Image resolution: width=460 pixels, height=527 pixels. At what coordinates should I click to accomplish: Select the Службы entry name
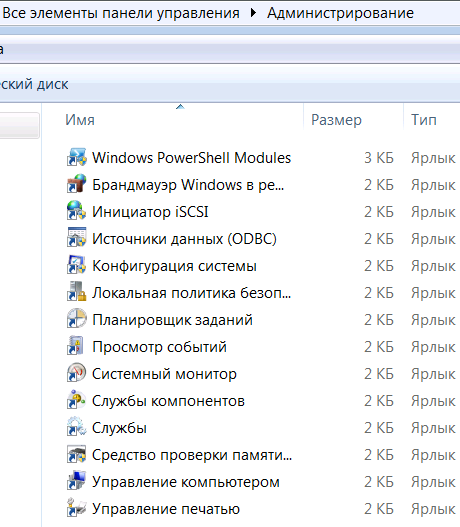[119, 428]
